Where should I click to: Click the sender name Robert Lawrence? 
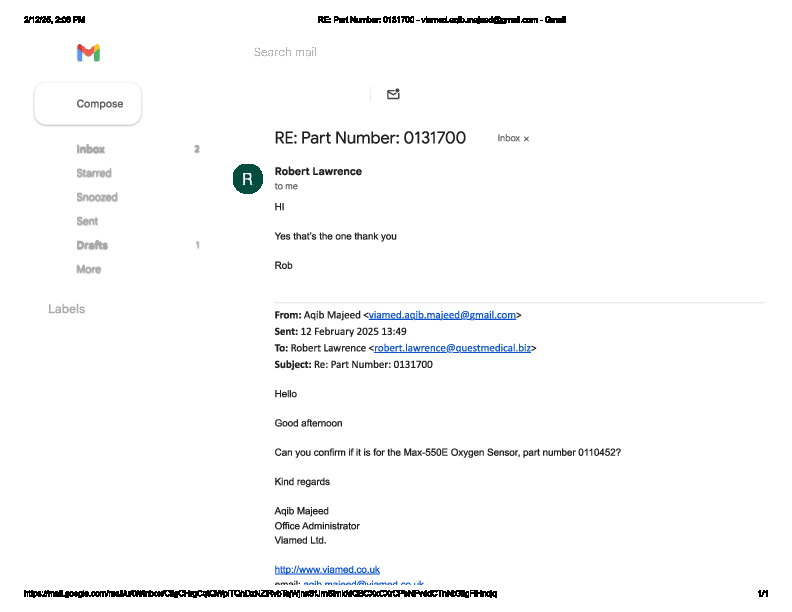318,171
